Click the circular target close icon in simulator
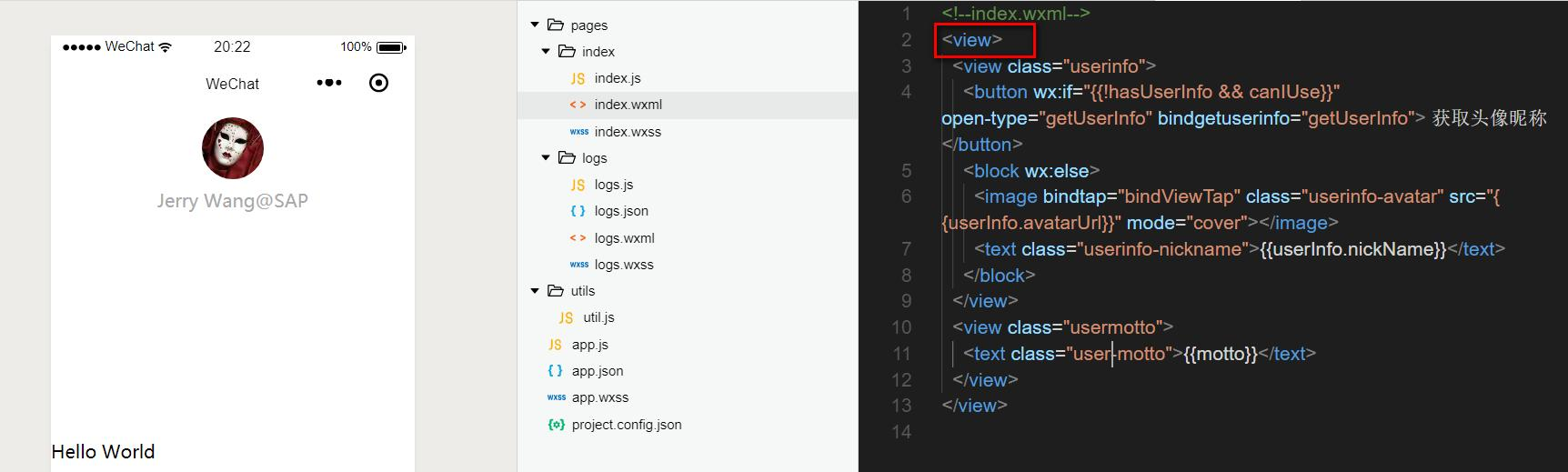 pyautogui.click(x=378, y=83)
